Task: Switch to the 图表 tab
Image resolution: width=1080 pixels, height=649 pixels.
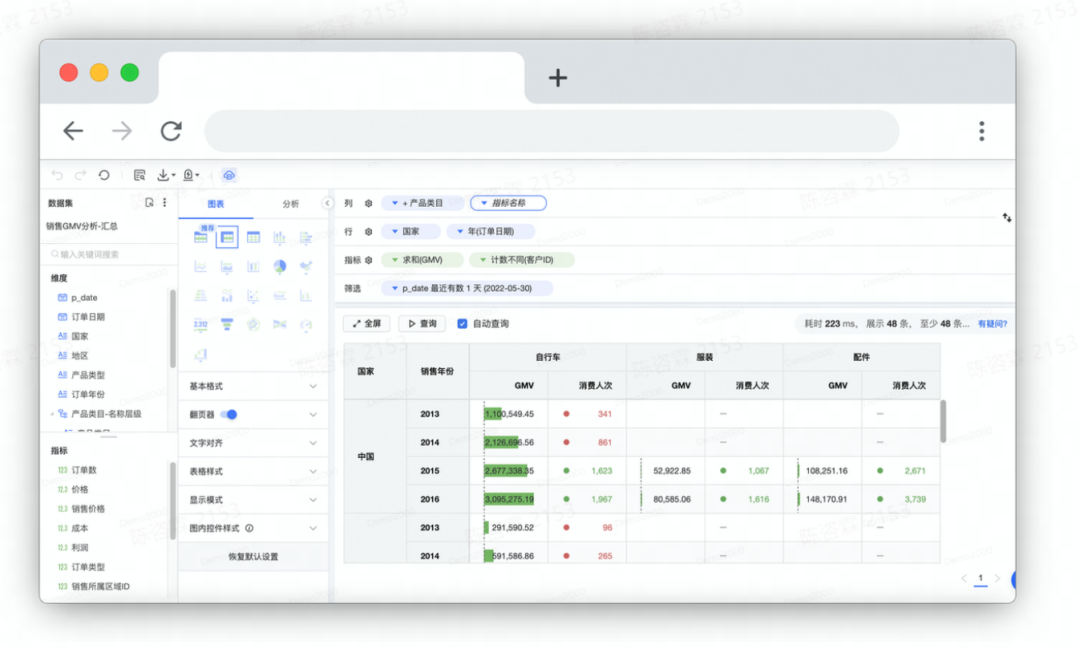Action: (216, 204)
